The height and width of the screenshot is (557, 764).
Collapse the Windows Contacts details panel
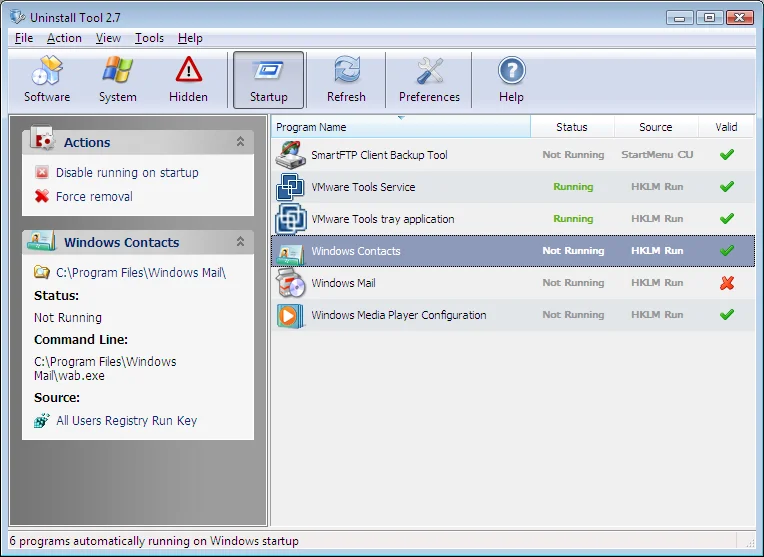[x=240, y=242]
